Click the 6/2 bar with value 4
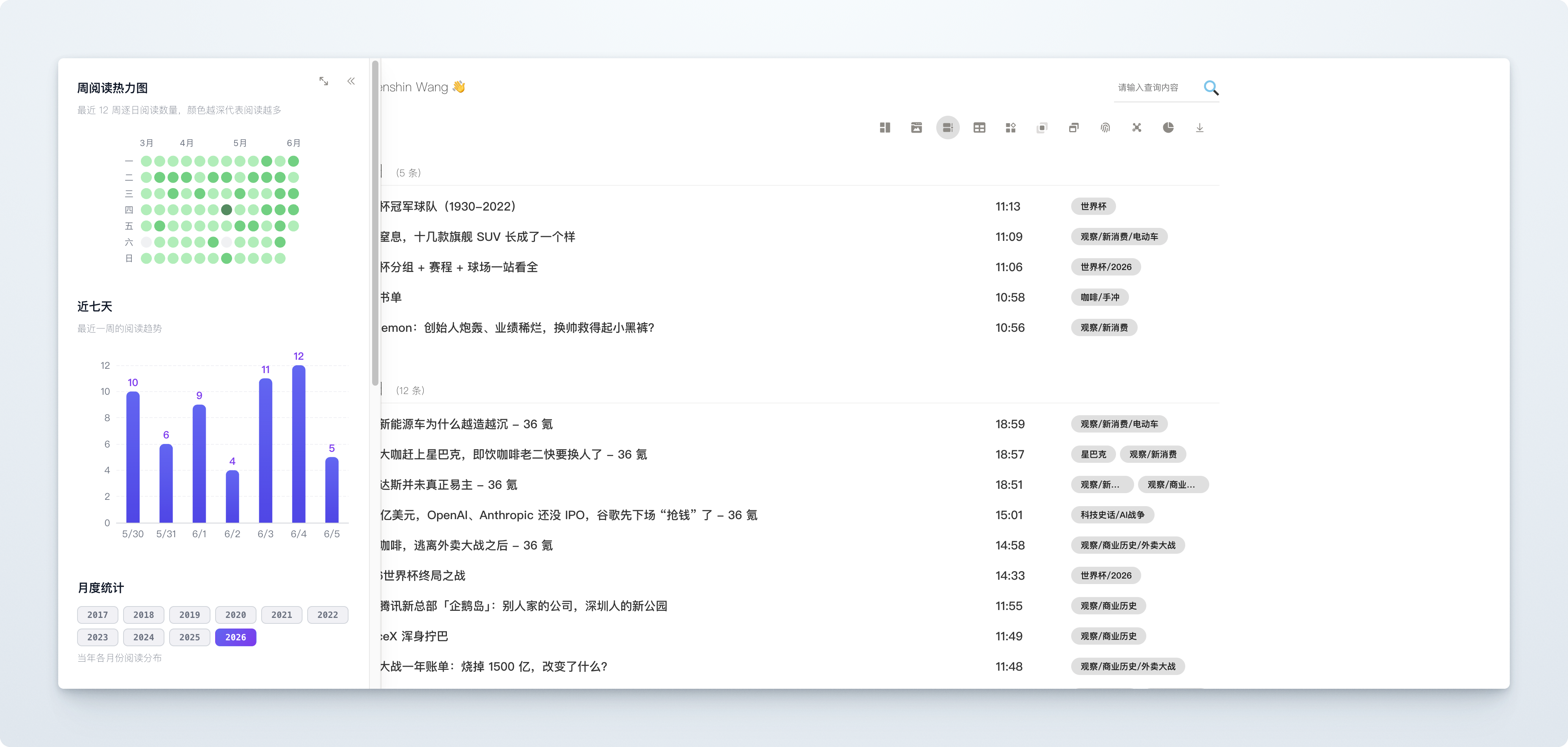The width and height of the screenshot is (1568, 747). pos(232,496)
